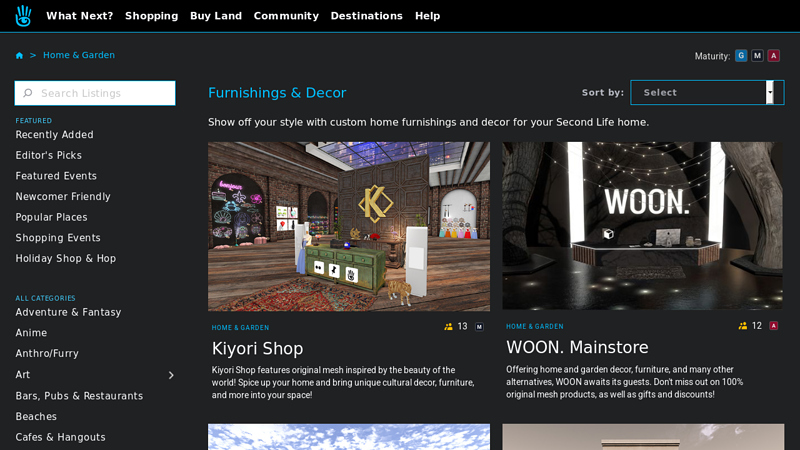The width and height of the screenshot is (800, 450).
Task: Click the search magnifier icon
Action: 28,93
